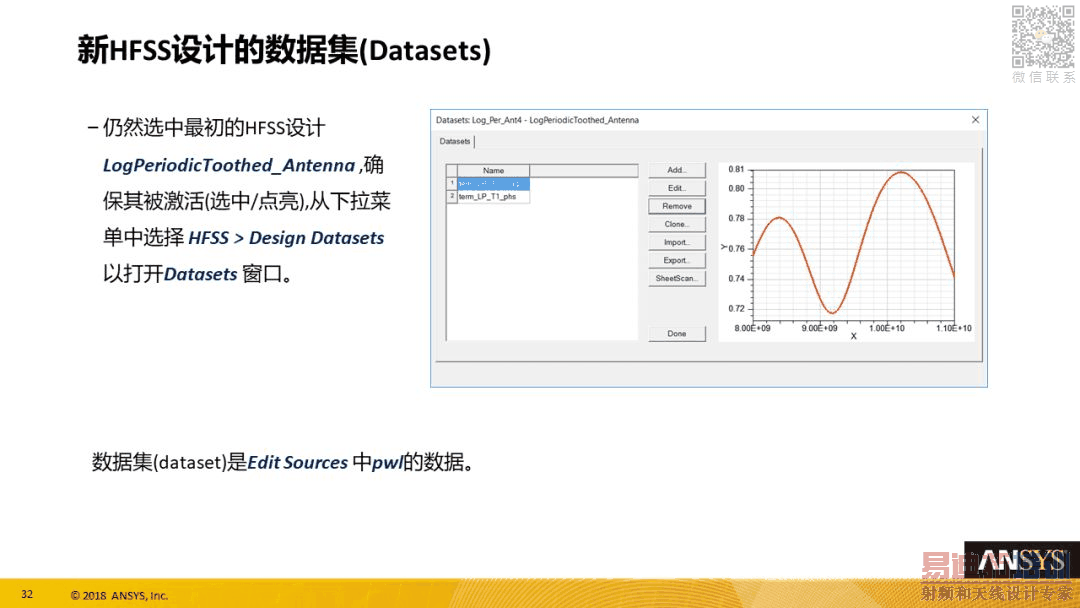Click the 1.10E+10 x-axis label

[954, 328]
